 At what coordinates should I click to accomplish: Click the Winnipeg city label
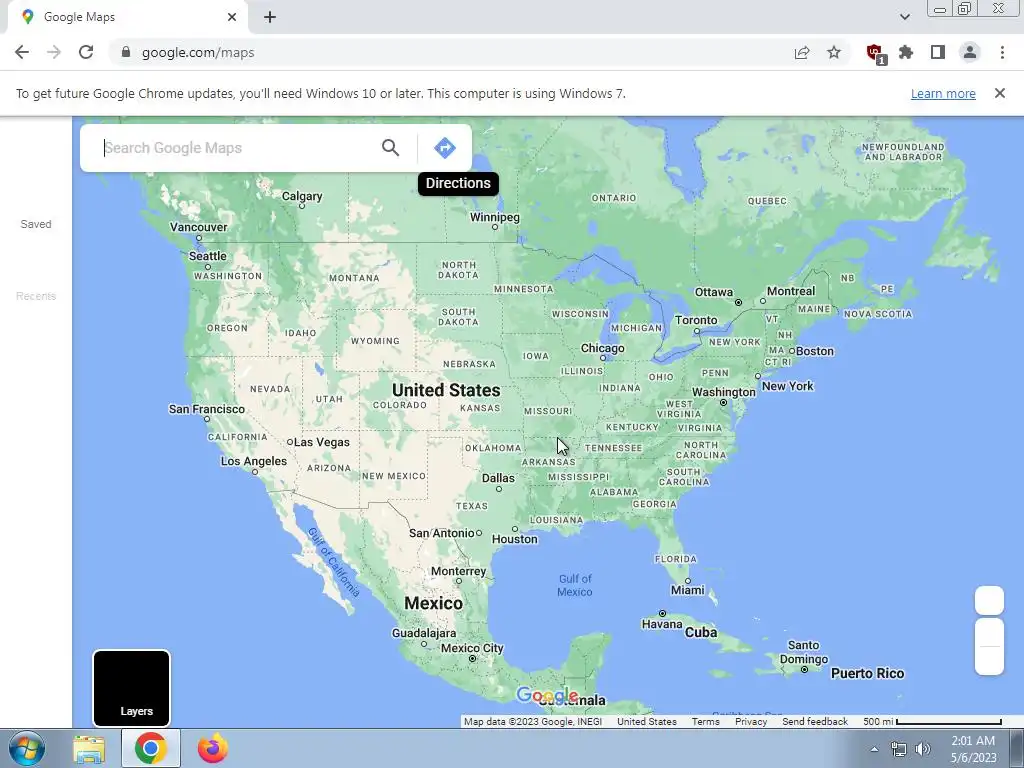(495, 217)
